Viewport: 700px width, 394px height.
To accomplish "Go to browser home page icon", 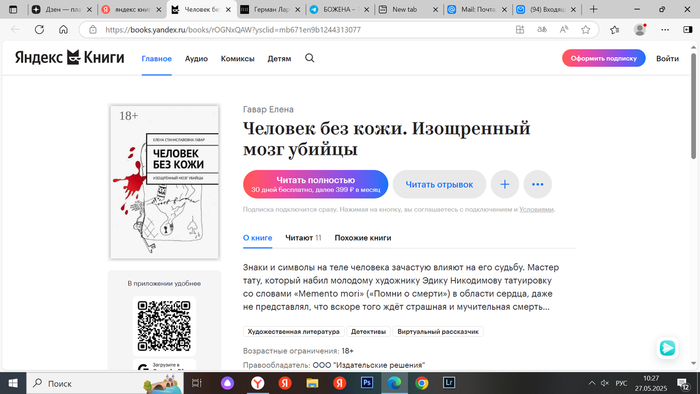I will 63,29.
